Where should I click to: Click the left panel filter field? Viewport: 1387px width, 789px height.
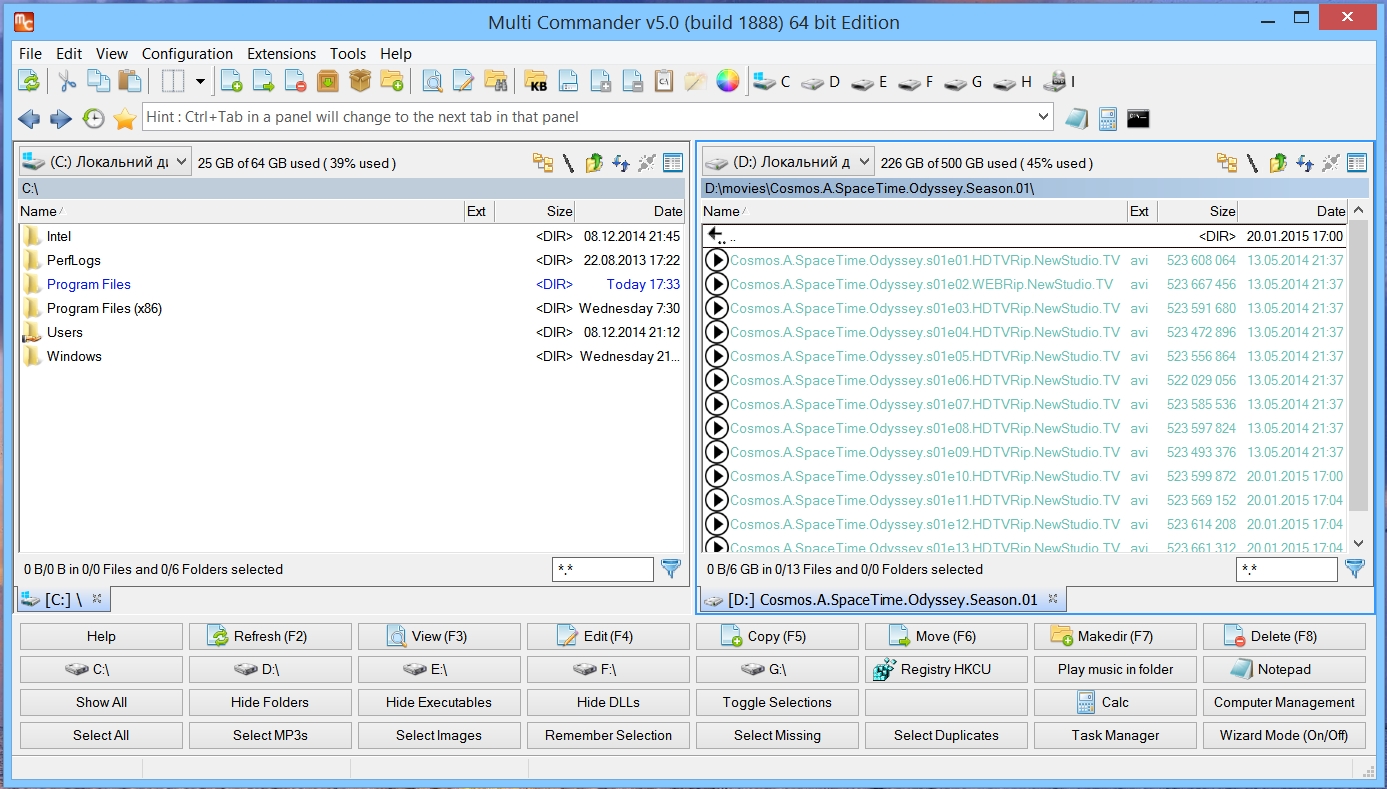pyautogui.click(x=602, y=570)
